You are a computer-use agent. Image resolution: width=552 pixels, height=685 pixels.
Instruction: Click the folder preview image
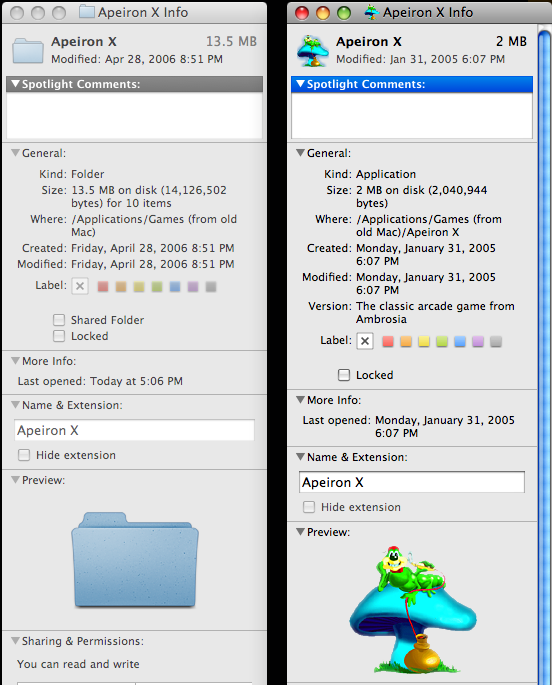135,560
